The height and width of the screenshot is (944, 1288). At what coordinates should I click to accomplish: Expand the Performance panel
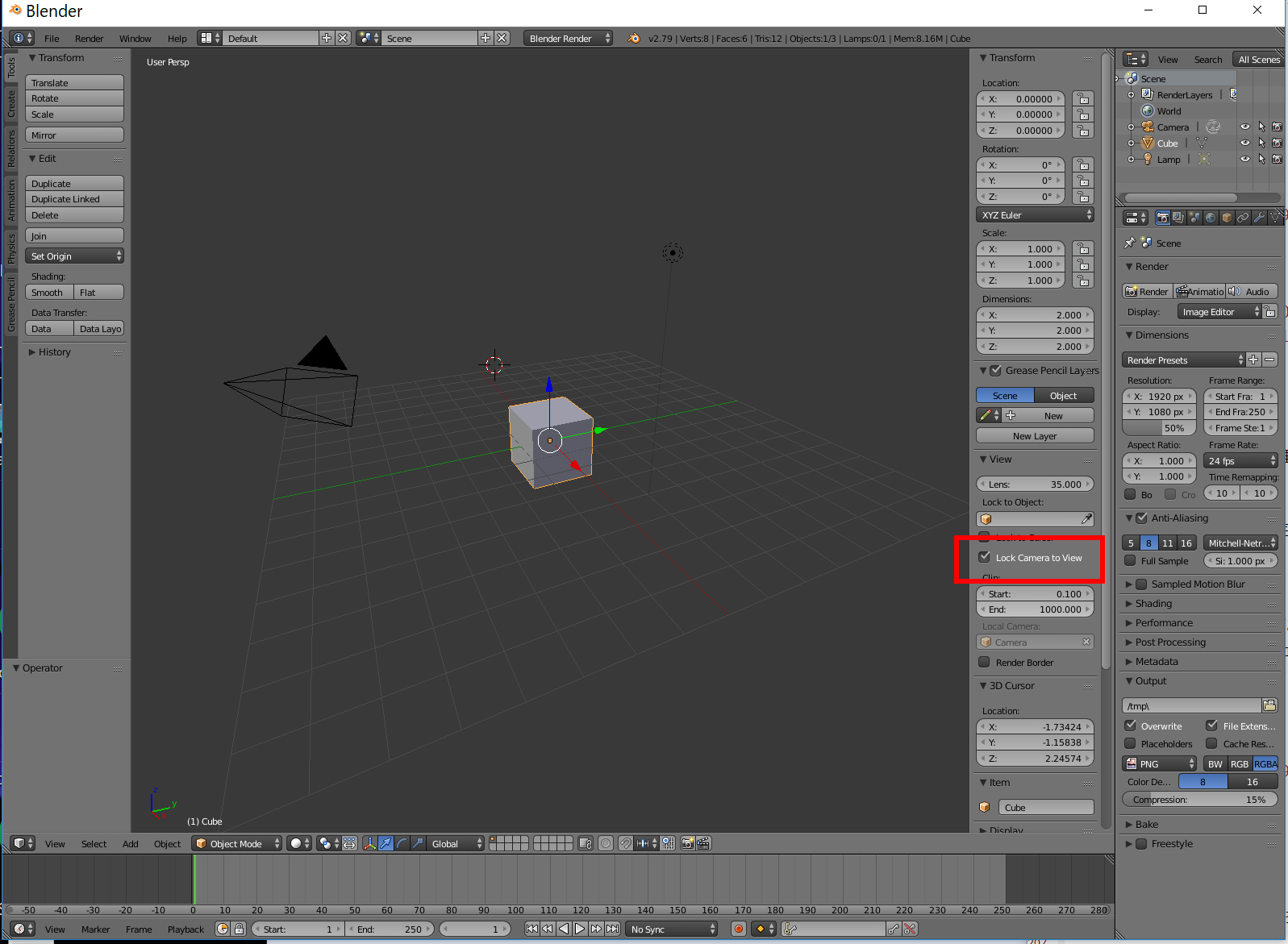click(x=1164, y=622)
